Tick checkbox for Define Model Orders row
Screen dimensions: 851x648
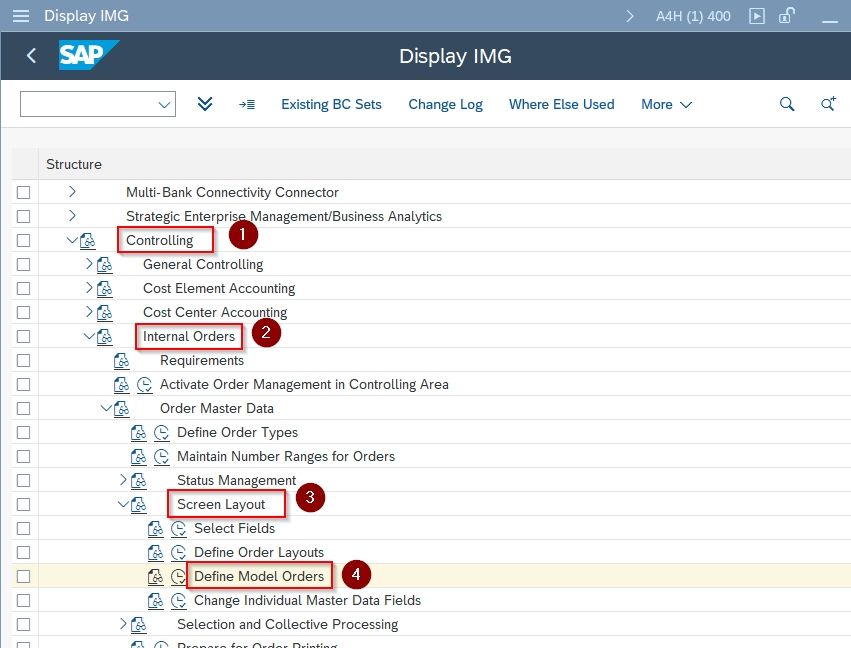tap(23, 576)
